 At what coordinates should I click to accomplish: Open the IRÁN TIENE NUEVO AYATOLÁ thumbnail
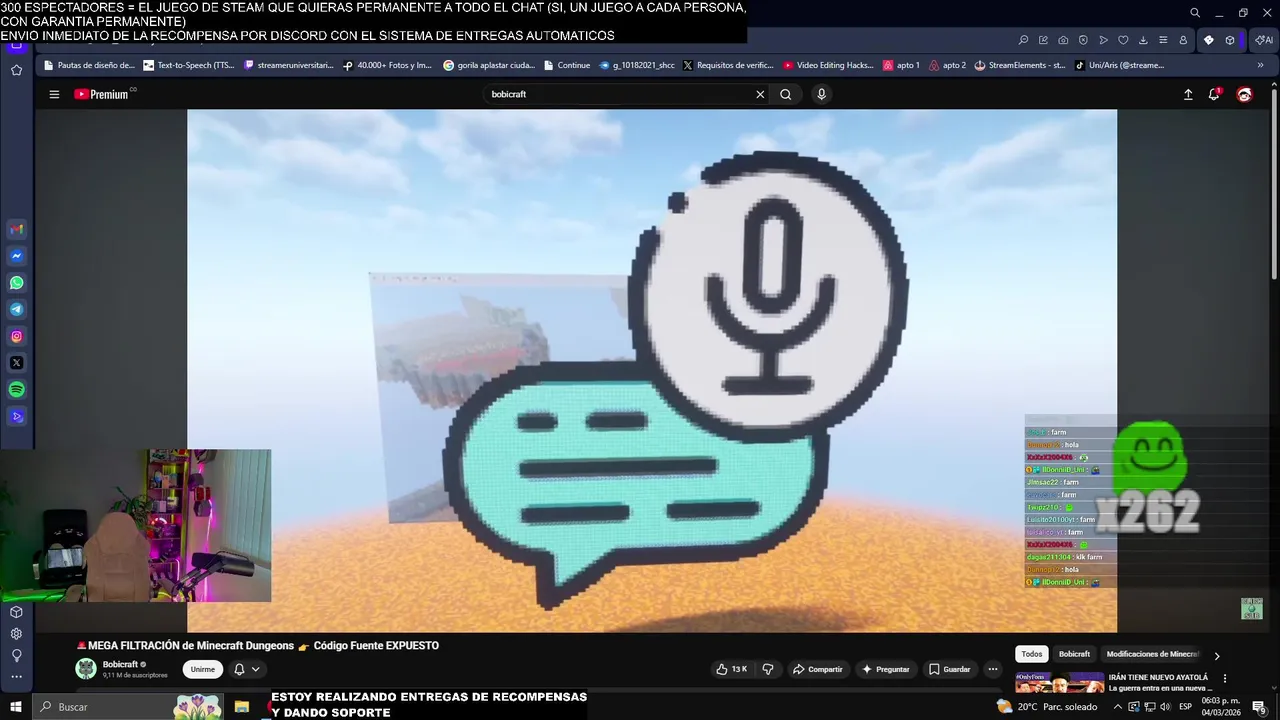1060,683
